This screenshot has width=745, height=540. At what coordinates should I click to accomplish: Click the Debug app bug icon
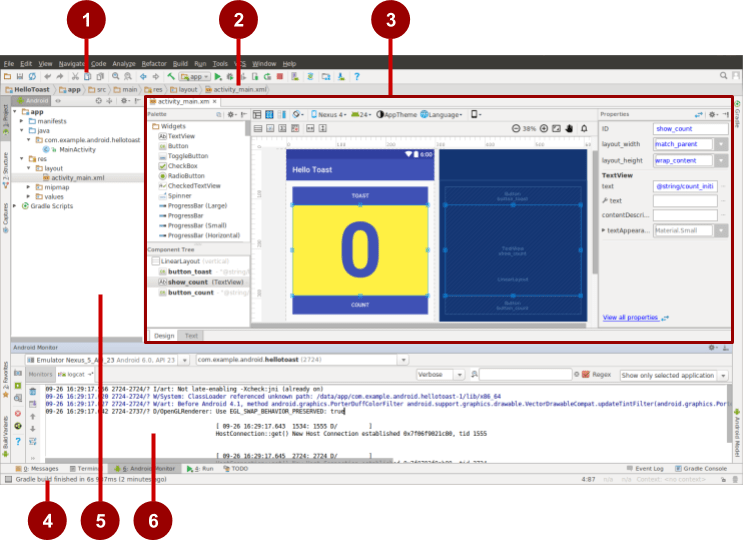pyautogui.click(x=230, y=76)
